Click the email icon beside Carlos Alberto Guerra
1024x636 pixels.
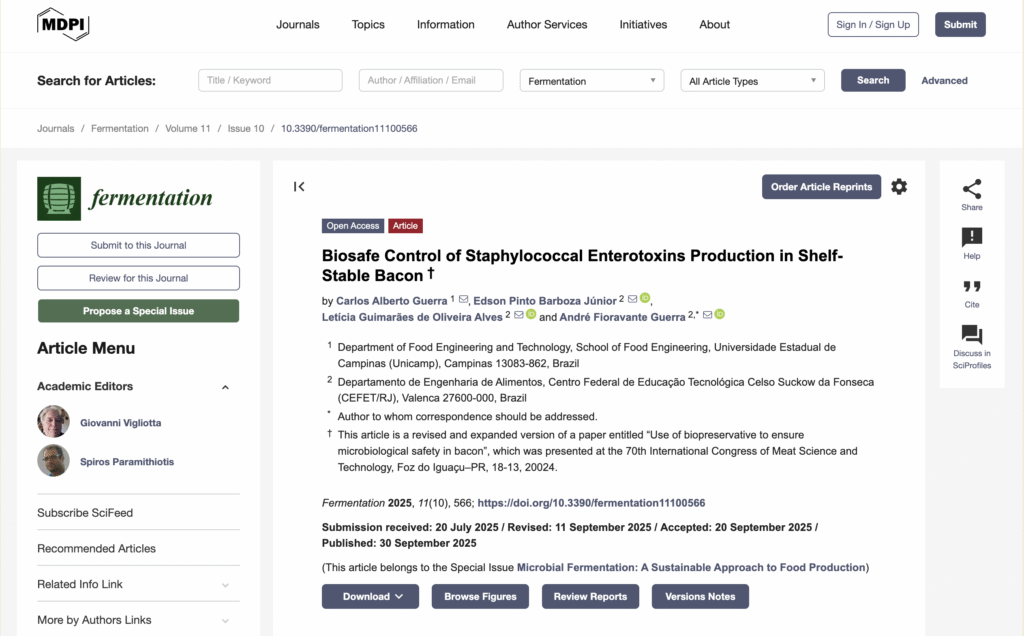463,300
